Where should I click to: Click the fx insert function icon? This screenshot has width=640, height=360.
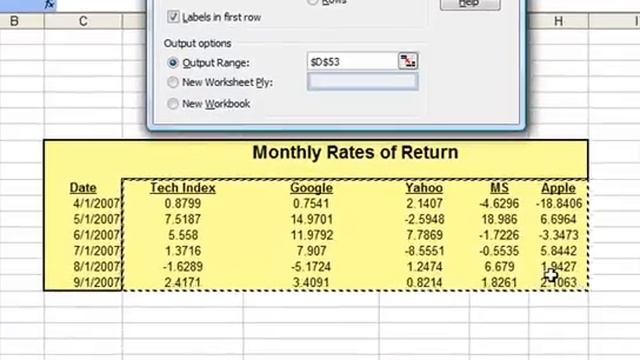[50, 4]
